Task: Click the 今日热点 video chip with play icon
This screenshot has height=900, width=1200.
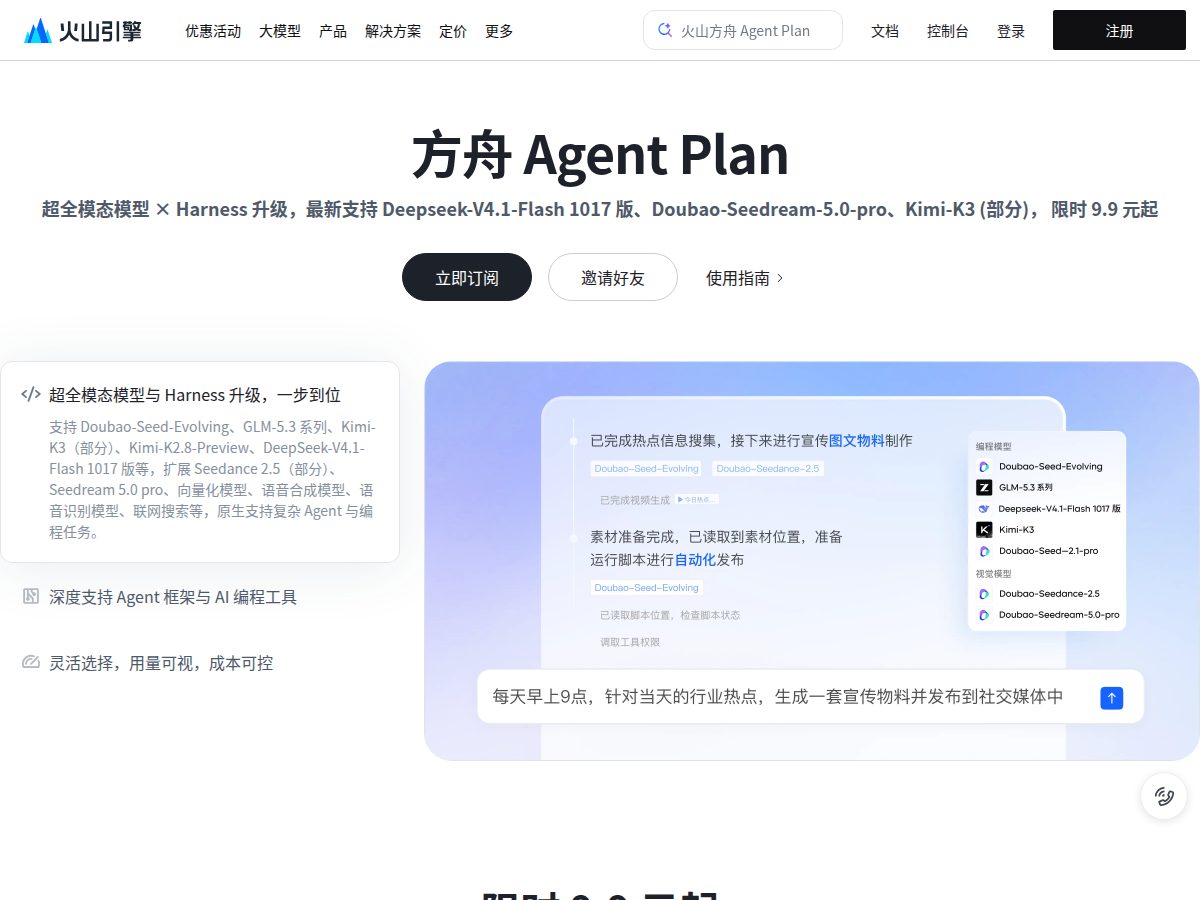Action: 697,499
